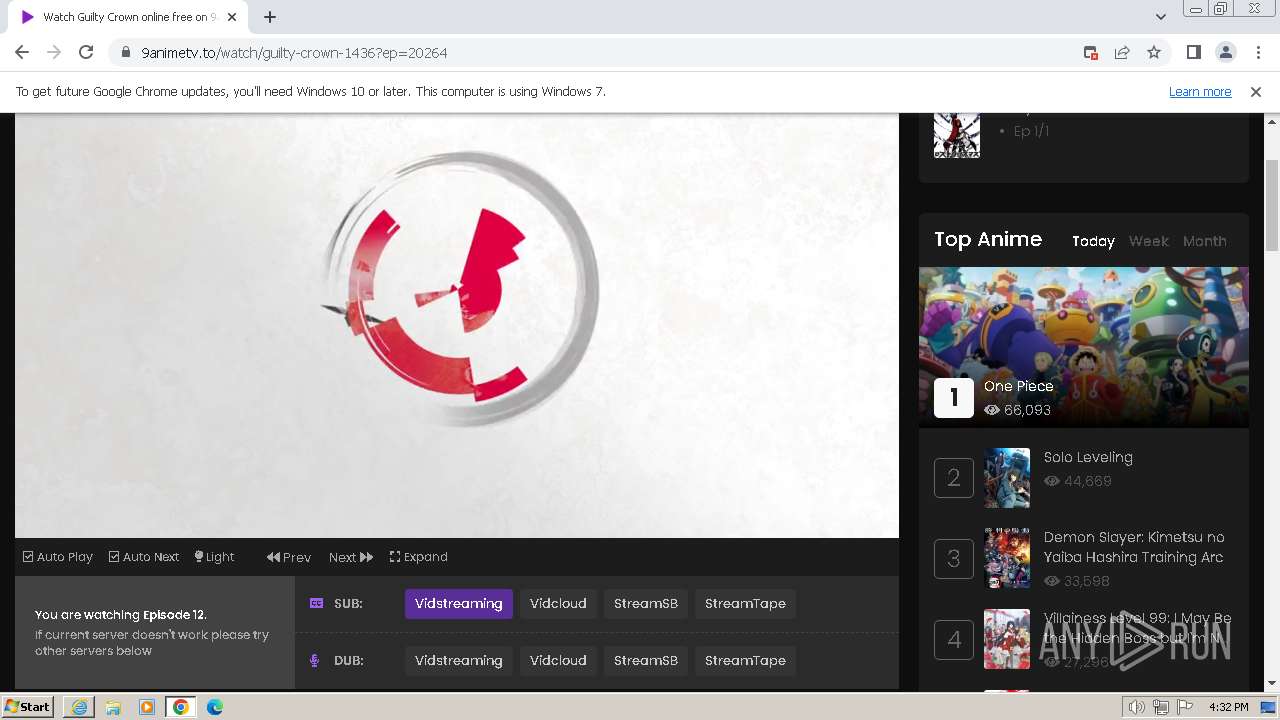Open the media player taskbar icon

click(147, 707)
